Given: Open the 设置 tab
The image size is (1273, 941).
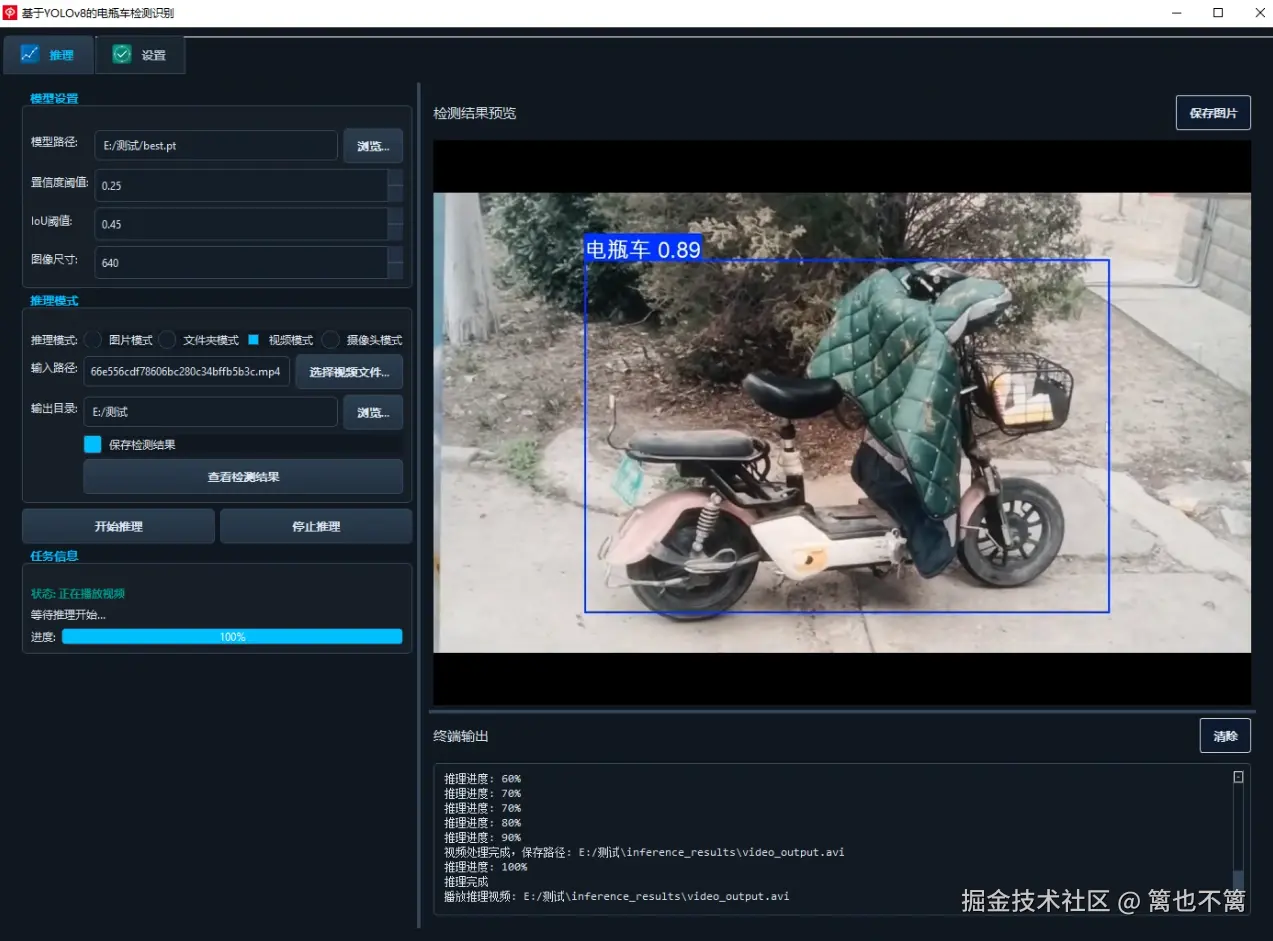Looking at the screenshot, I should click(140, 55).
